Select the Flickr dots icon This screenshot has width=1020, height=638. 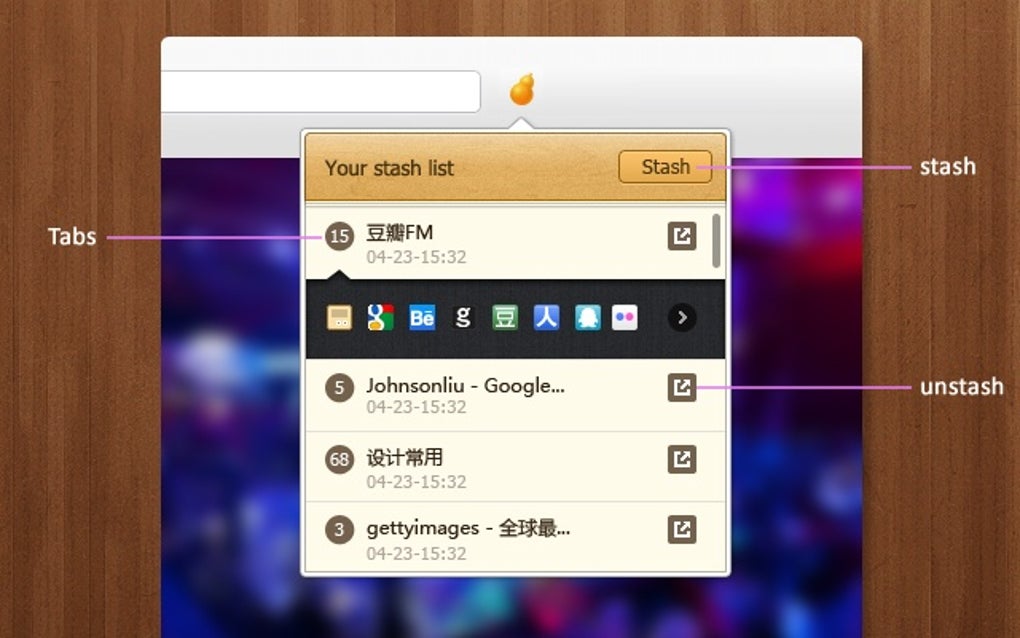tap(624, 317)
